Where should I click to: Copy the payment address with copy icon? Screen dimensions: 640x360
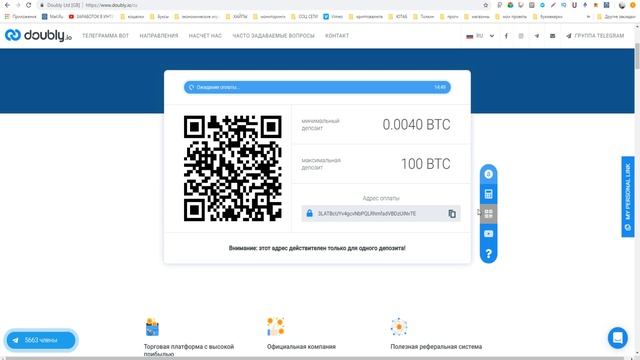point(452,214)
